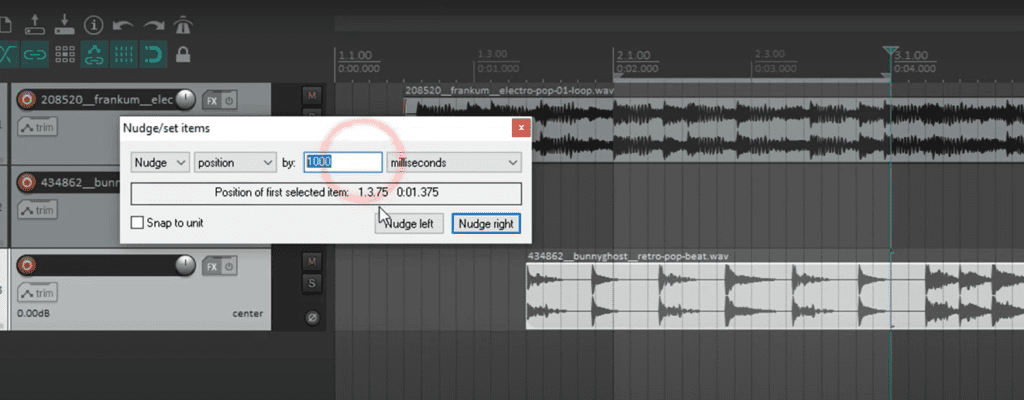Open trim envelope button on 208520__frankum track

pos(37,127)
